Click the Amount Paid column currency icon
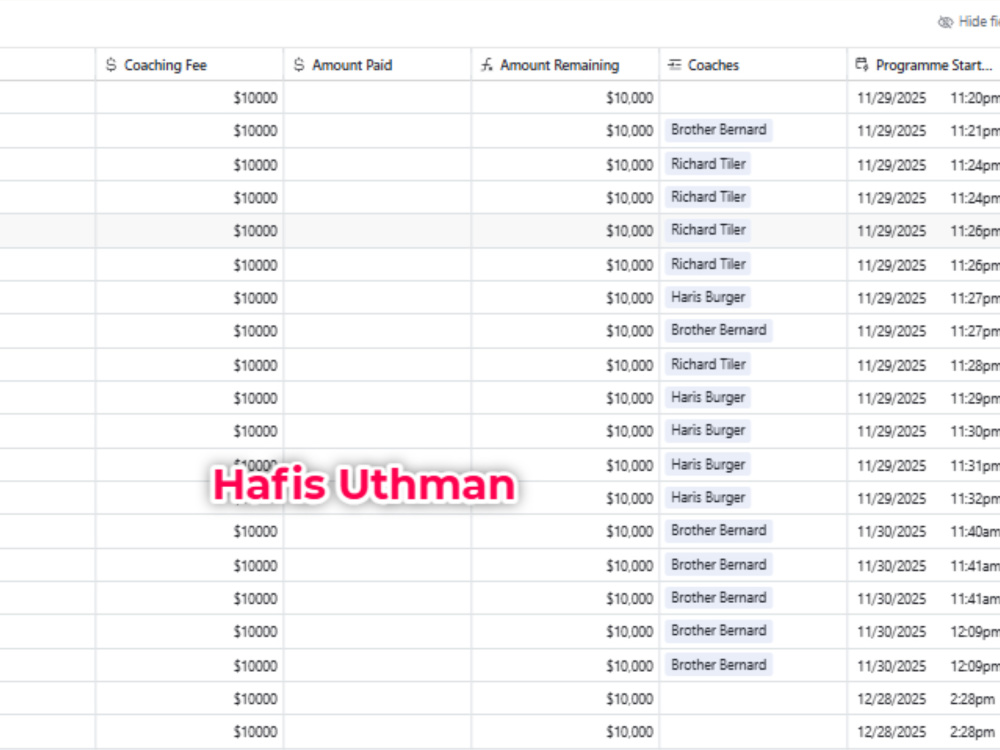This screenshot has width=1000, height=750. pyautogui.click(x=298, y=65)
